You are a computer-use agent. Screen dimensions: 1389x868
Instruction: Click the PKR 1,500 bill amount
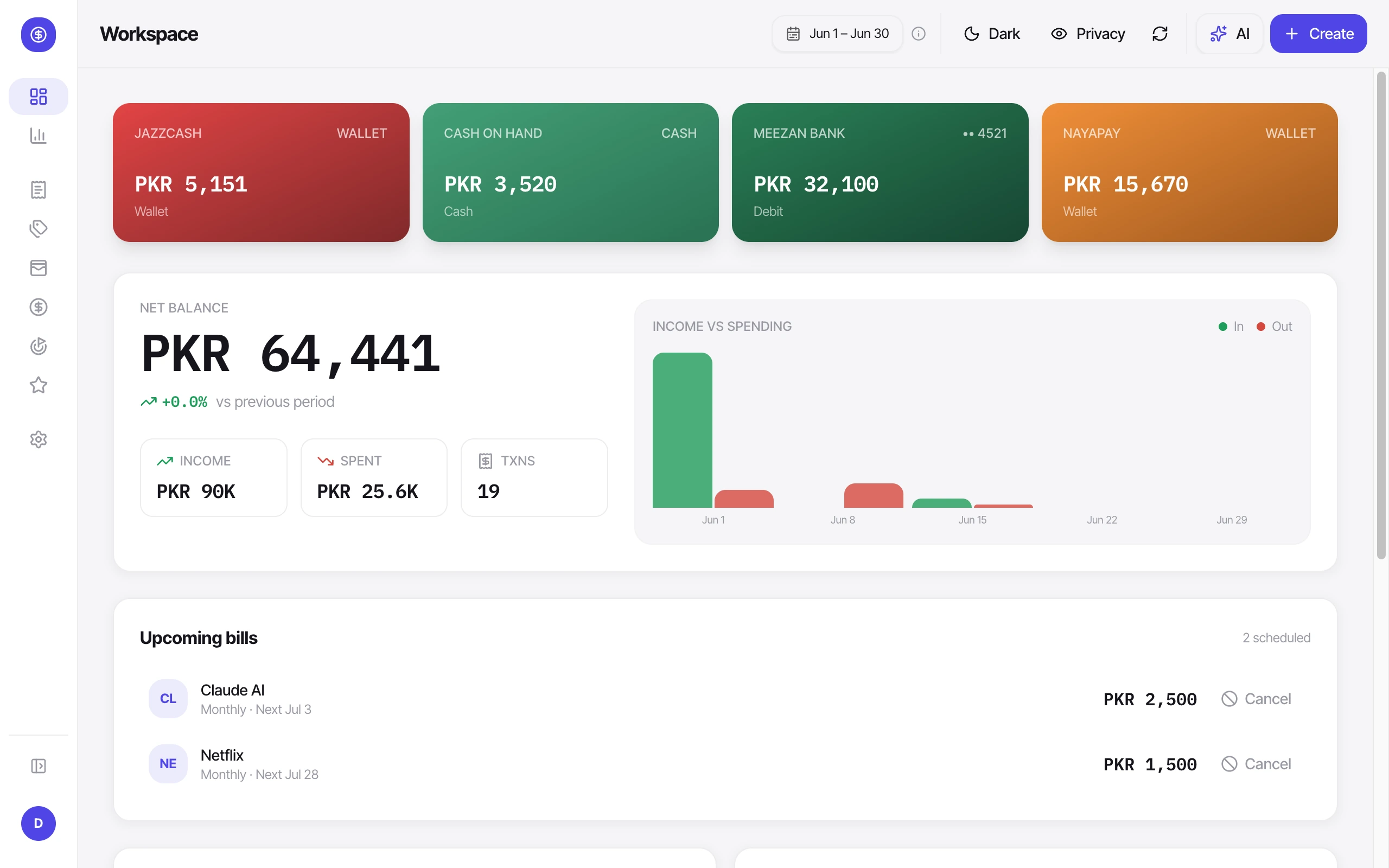[x=1150, y=765]
